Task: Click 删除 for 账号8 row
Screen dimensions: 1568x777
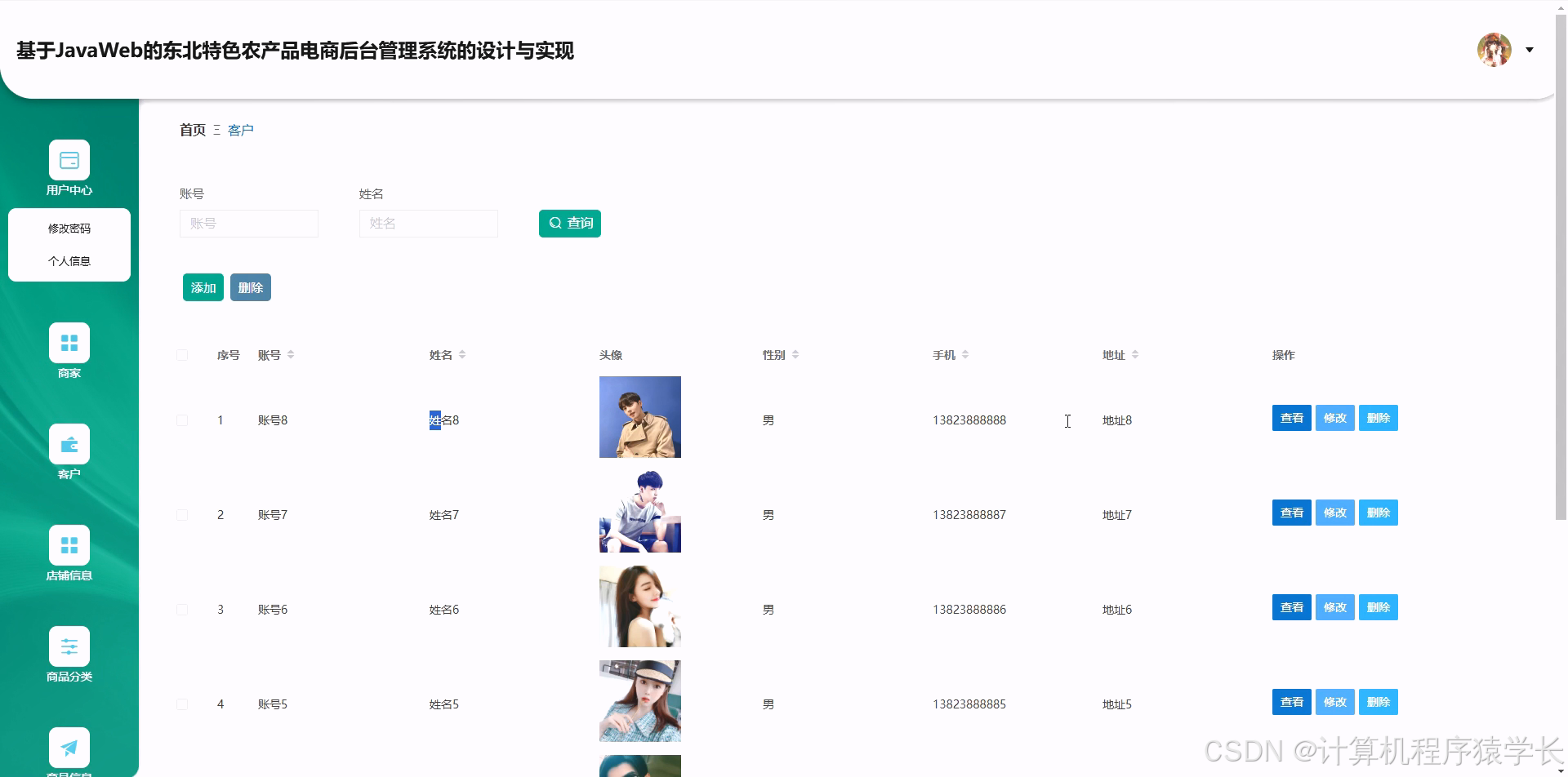Action: pos(1379,418)
